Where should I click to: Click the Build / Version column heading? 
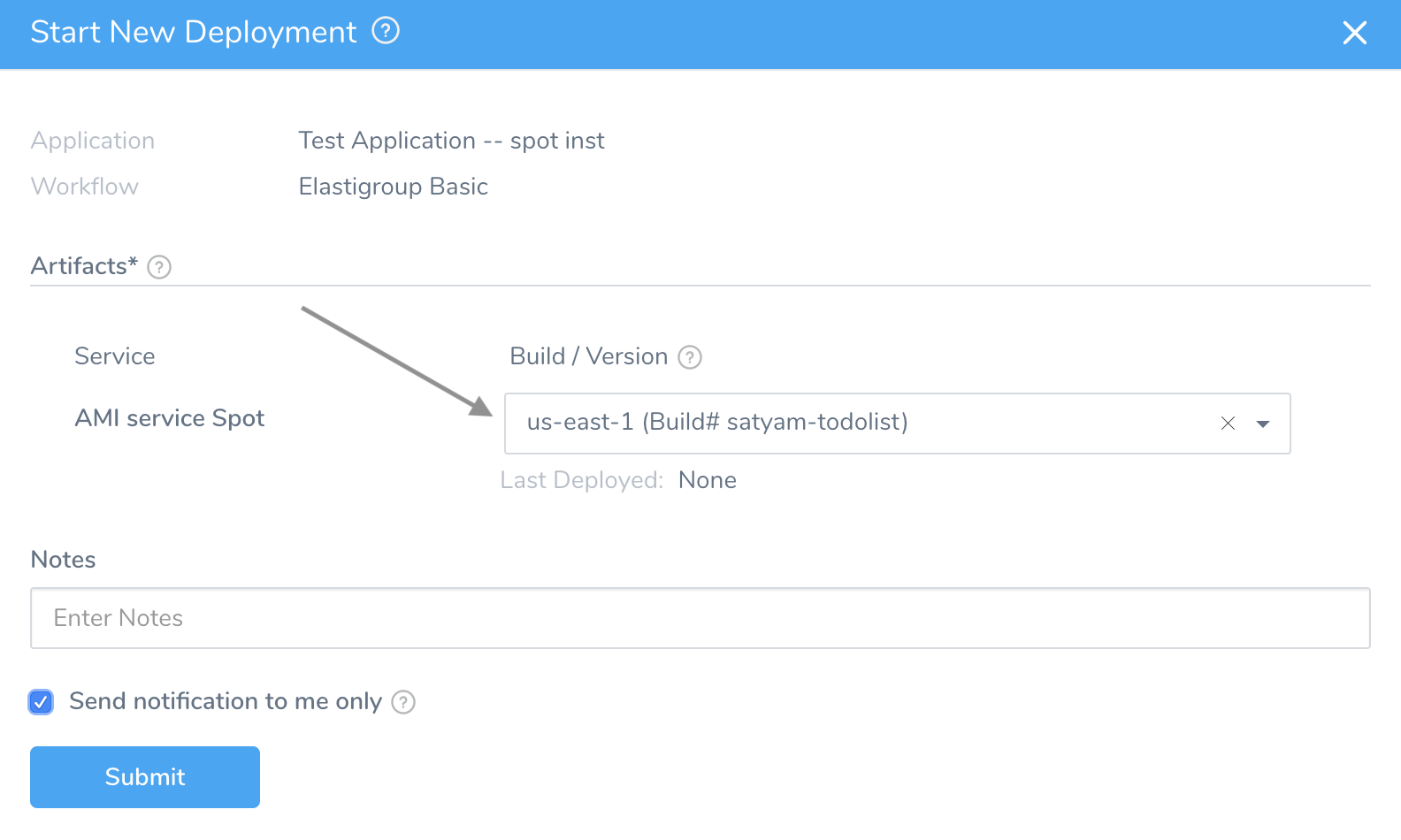(x=589, y=356)
